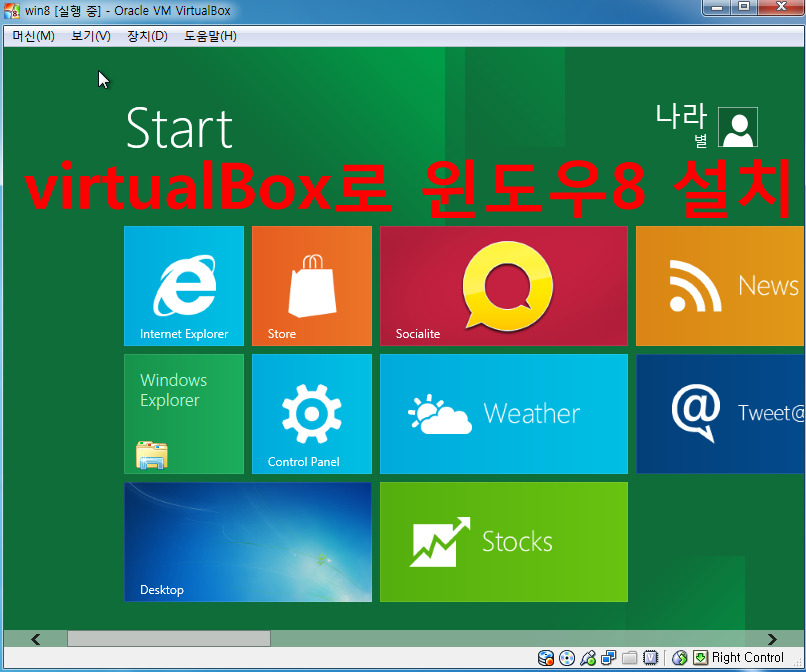Image resolution: width=806 pixels, height=672 pixels.
Task: Click the optical disc status icon
Action: point(567,658)
